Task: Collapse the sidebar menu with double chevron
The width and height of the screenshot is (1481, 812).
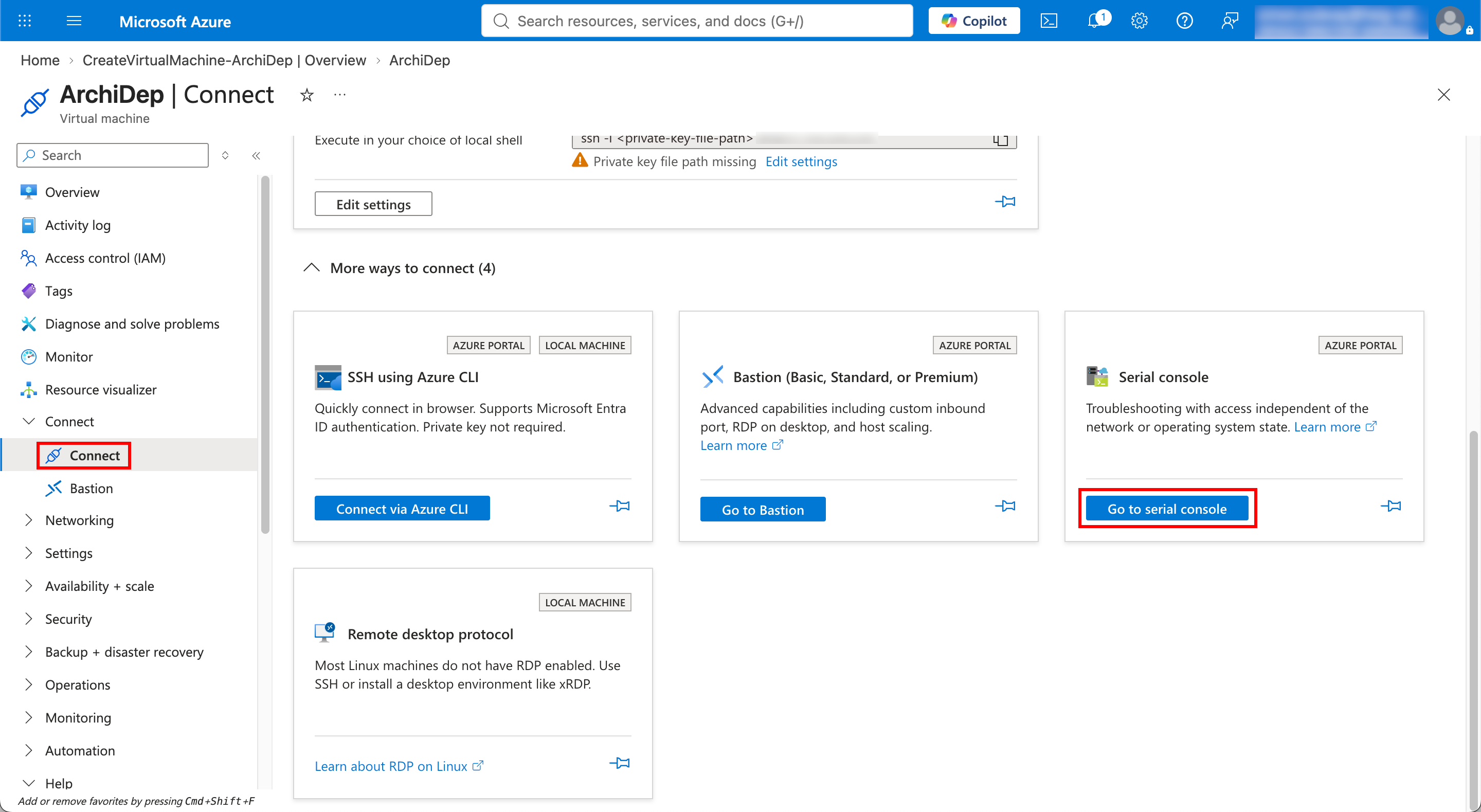Action: [257, 155]
